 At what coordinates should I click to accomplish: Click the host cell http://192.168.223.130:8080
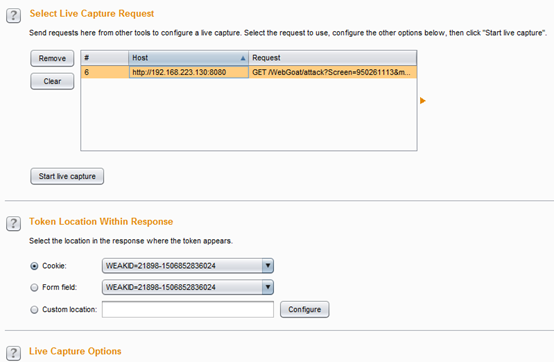pos(189,72)
